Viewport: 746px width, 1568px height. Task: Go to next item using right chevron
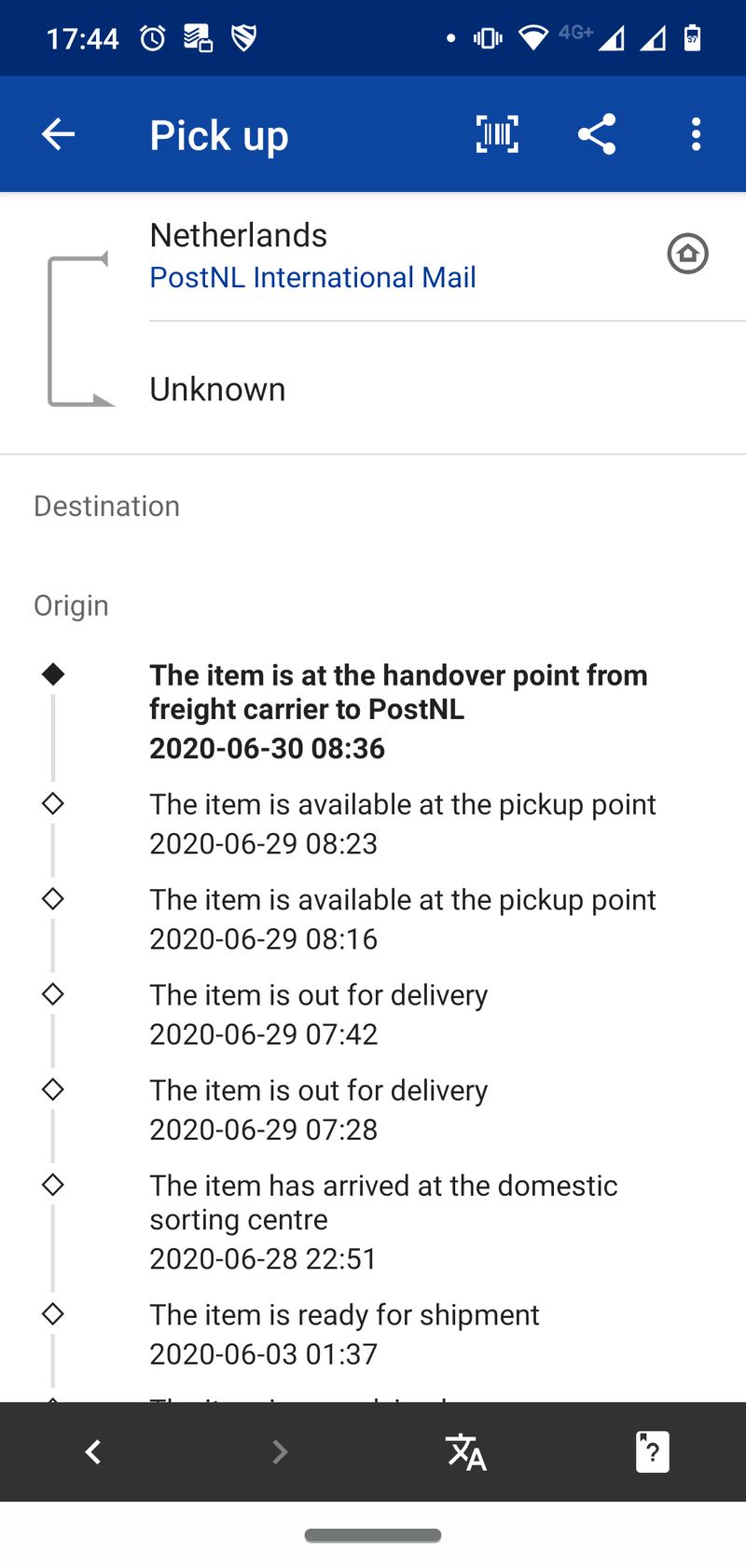279,1451
